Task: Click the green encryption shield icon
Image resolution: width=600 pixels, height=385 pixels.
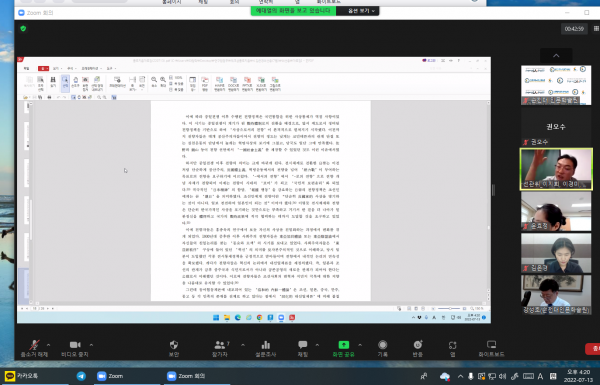Action: click(x=23, y=28)
